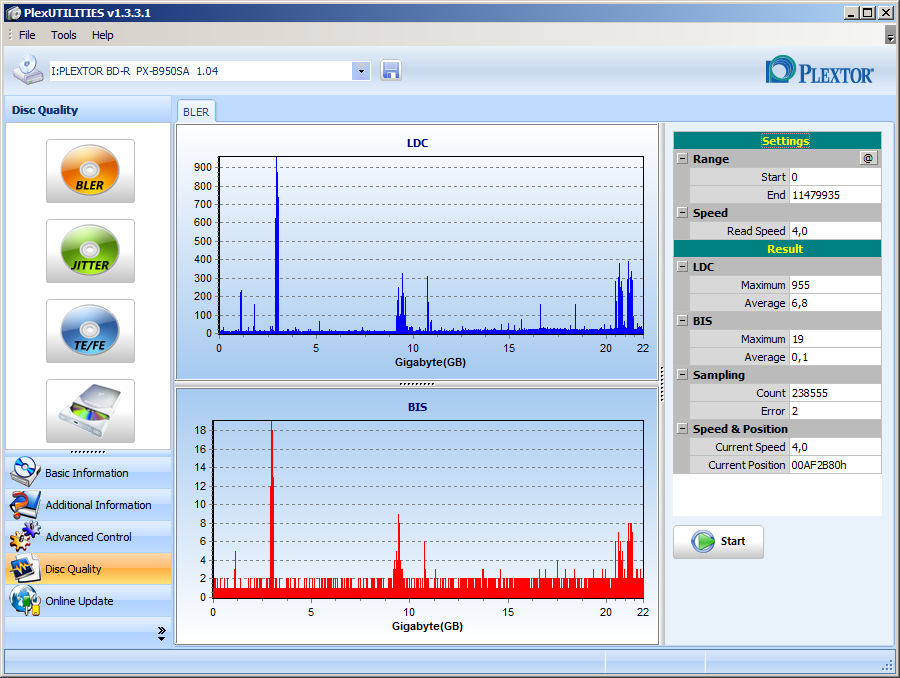Click the @ button in Range row
The width and height of the screenshot is (900, 678).
click(x=868, y=158)
